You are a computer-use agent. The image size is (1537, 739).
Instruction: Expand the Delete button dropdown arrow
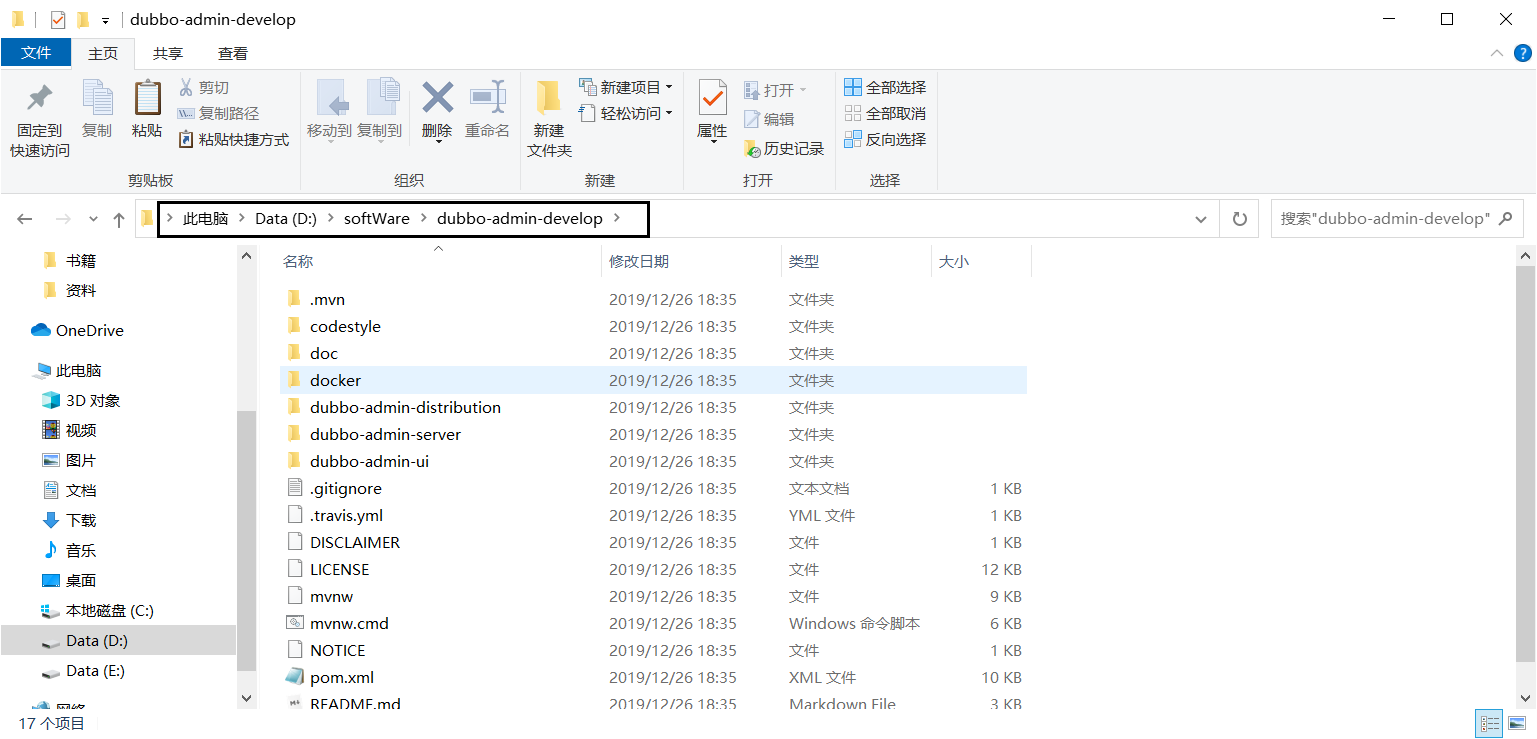click(437, 143)
